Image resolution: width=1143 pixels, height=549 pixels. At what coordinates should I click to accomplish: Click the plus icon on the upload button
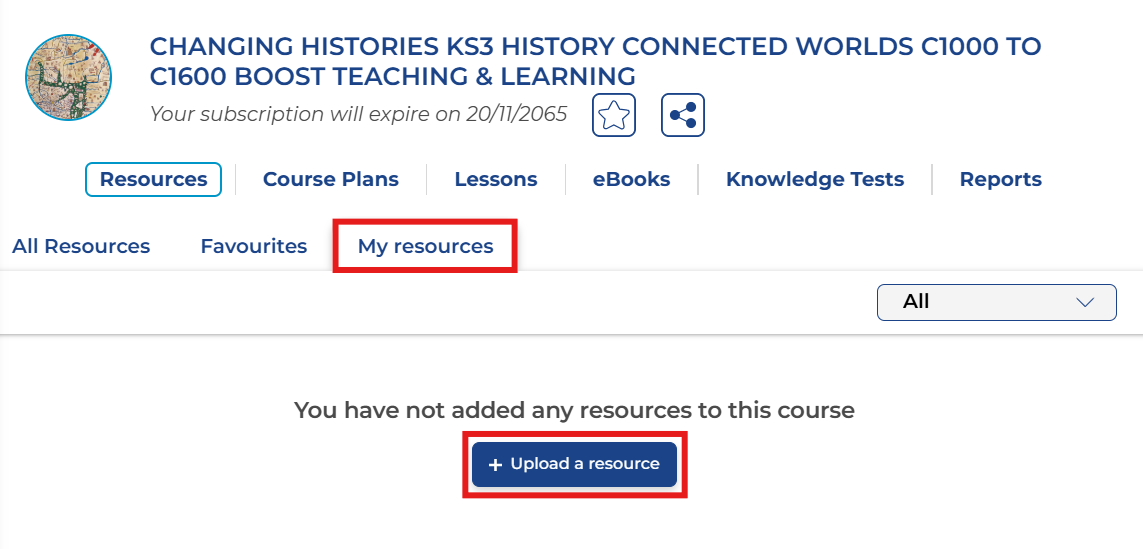[494, 465]
